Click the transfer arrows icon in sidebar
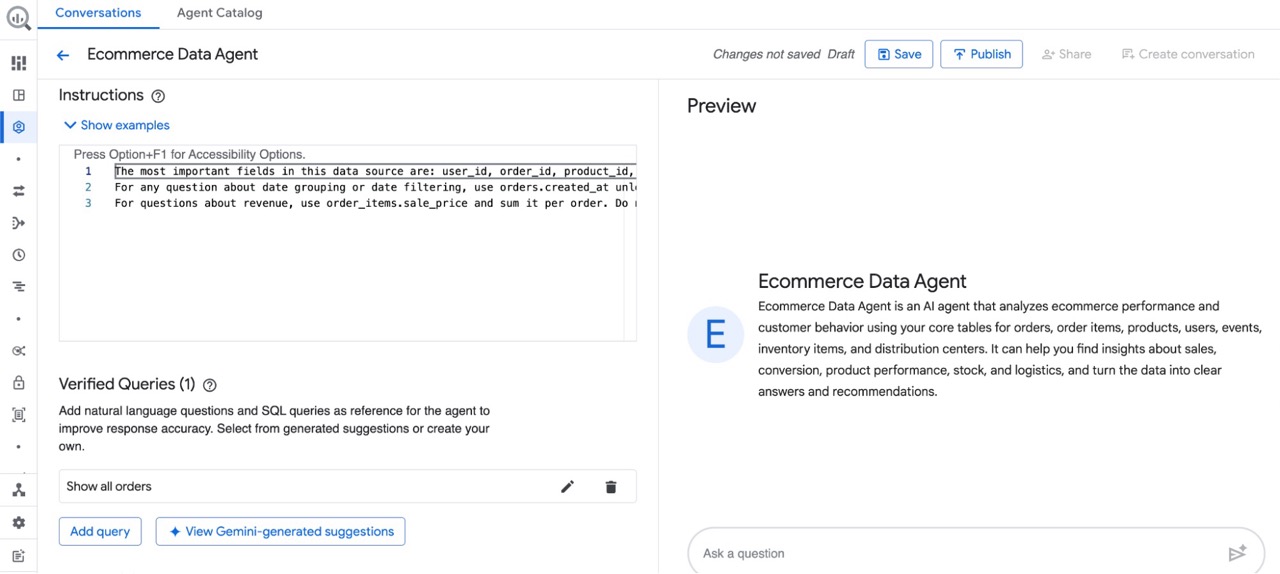This screenshot has width=1280, height=574. tap(18, 191)
